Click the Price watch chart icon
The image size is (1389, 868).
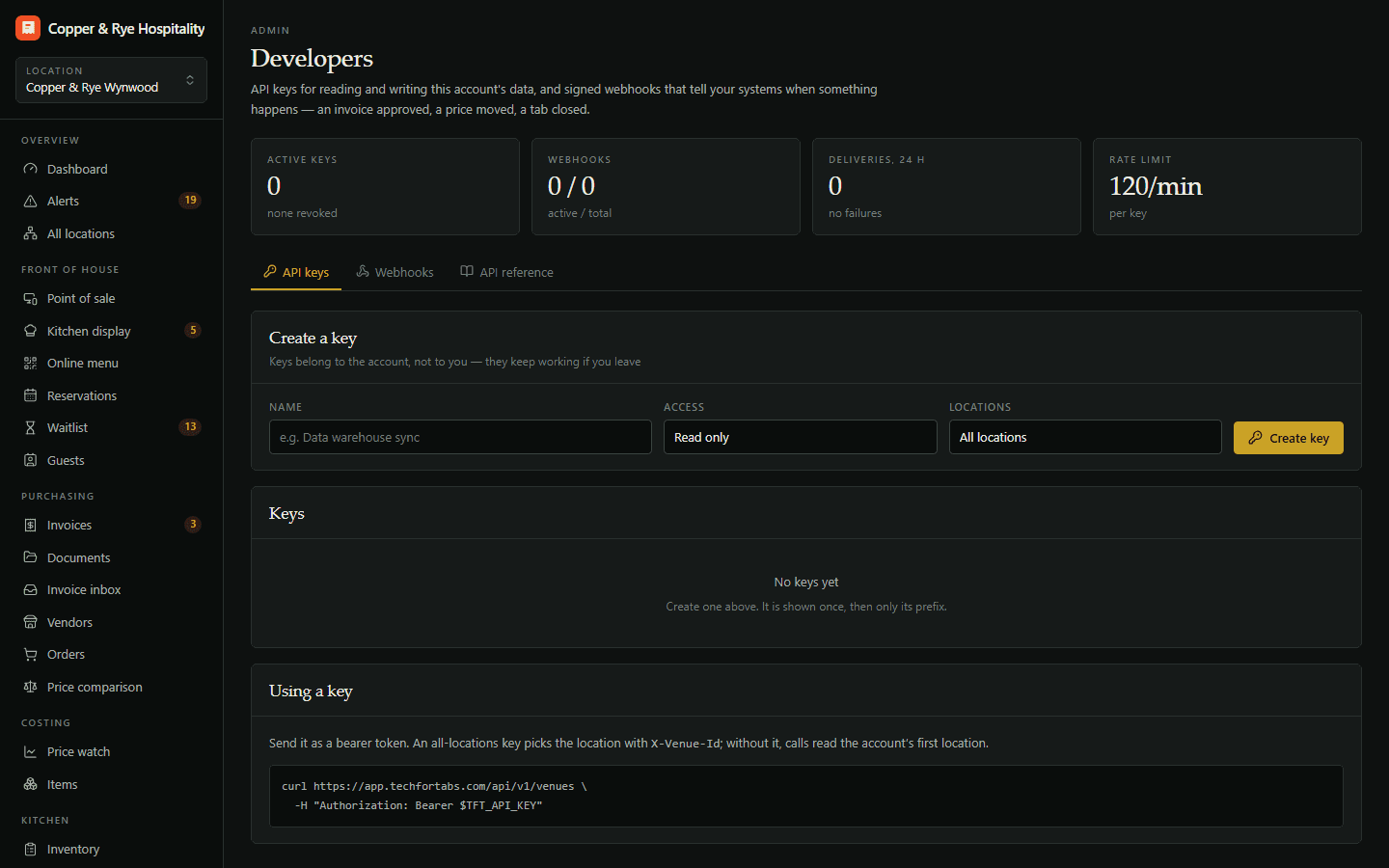pos(30,752)
